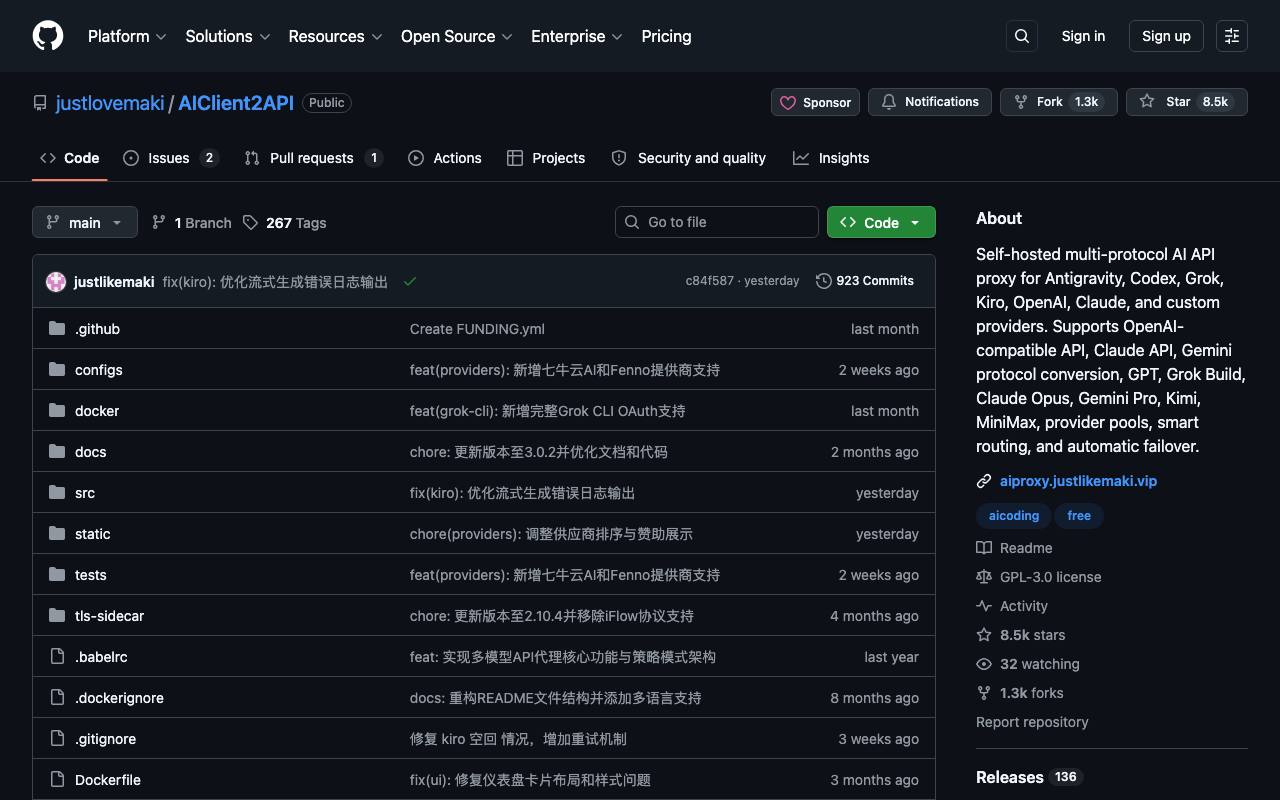
Task: Click the aicoding topic tag
Action: coord(1014,516)
